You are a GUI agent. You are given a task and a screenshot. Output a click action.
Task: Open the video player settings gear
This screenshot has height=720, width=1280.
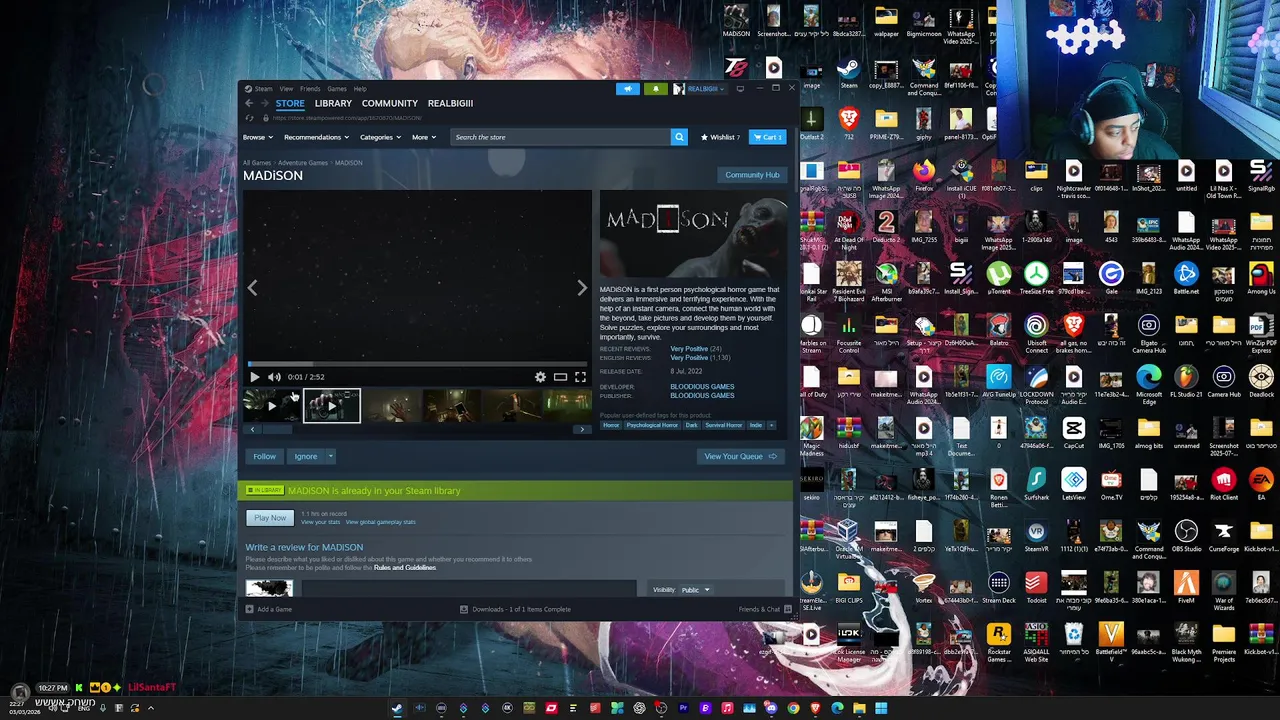click(540, 377)
